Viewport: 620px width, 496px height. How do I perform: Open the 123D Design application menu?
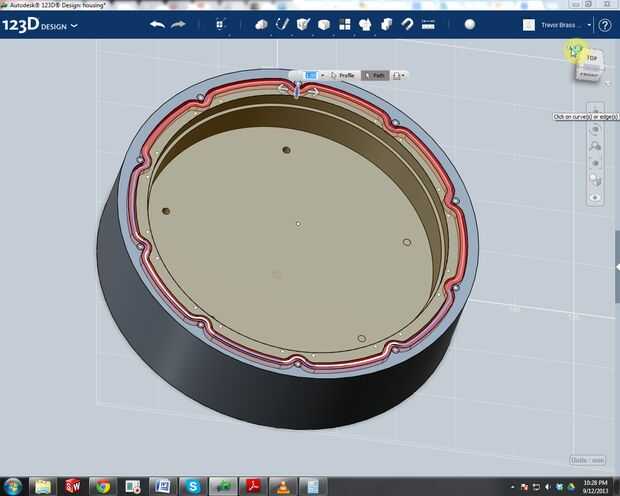(40, 26)
